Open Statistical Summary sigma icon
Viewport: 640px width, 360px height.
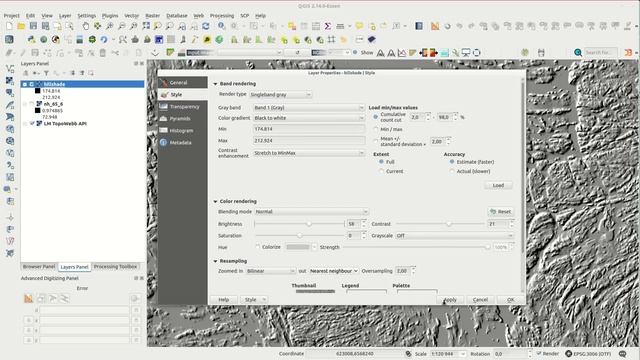[x=328, y=26]
